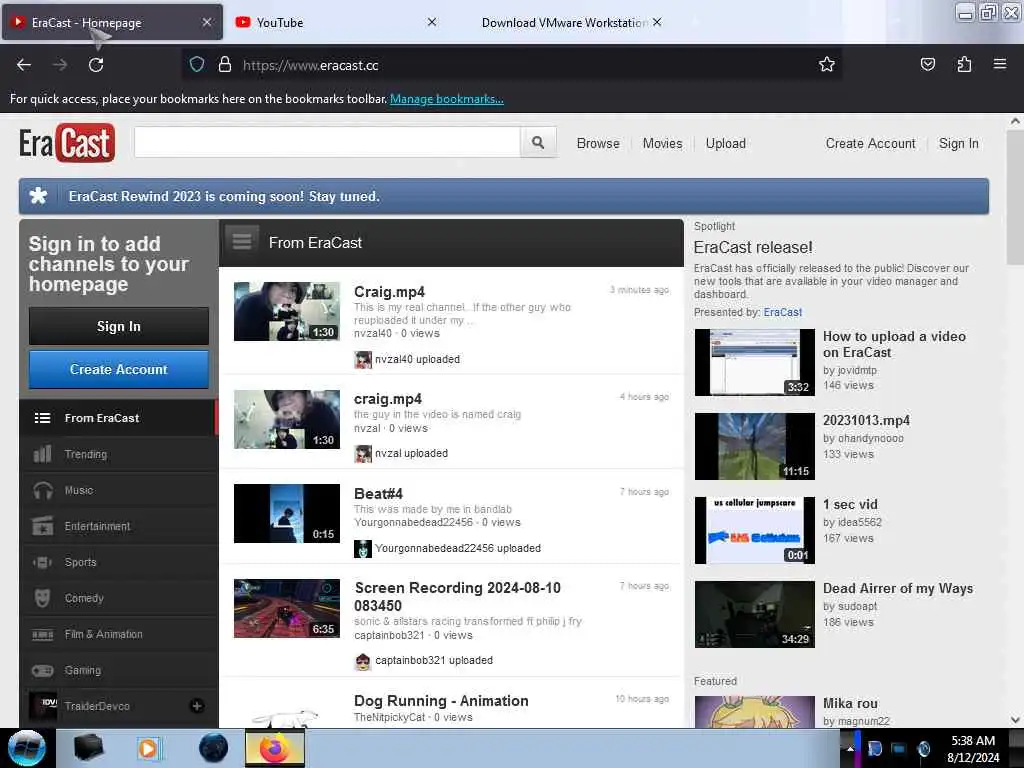Open the extensions puzzle icon
This screenshot has width=1024, height=768.
point(964,64)
